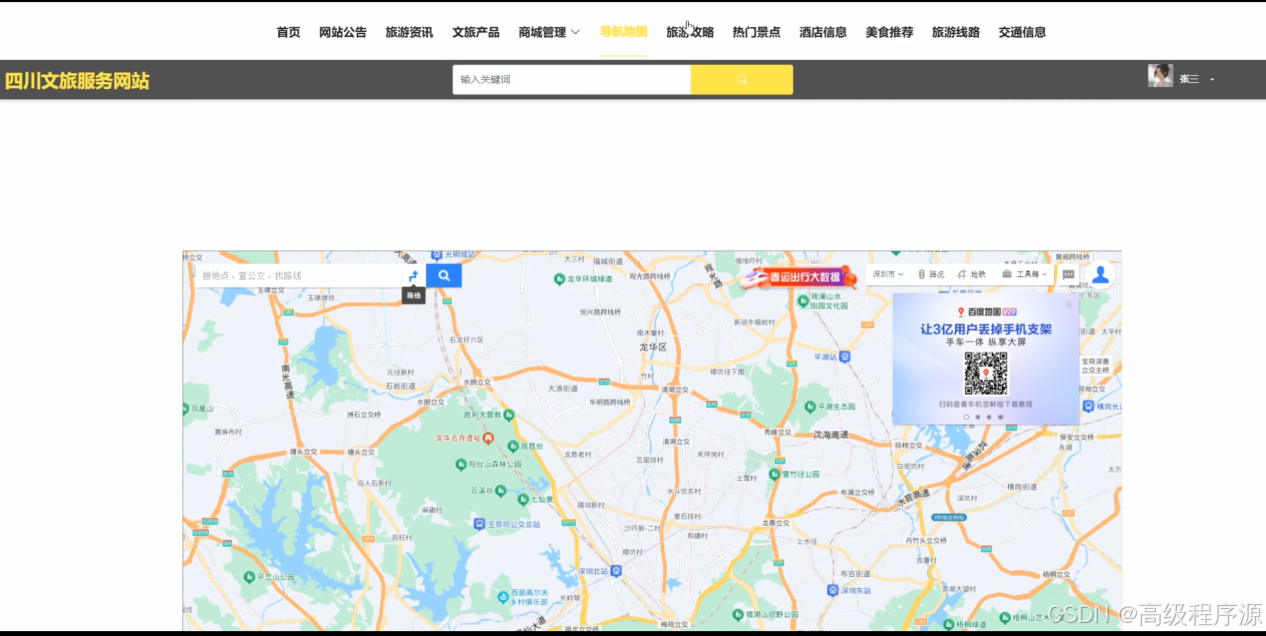This screenshot has height=636, width=1266.
Task: Open 旅游攻略 in the navigation bar
Action: coord(690,32)
